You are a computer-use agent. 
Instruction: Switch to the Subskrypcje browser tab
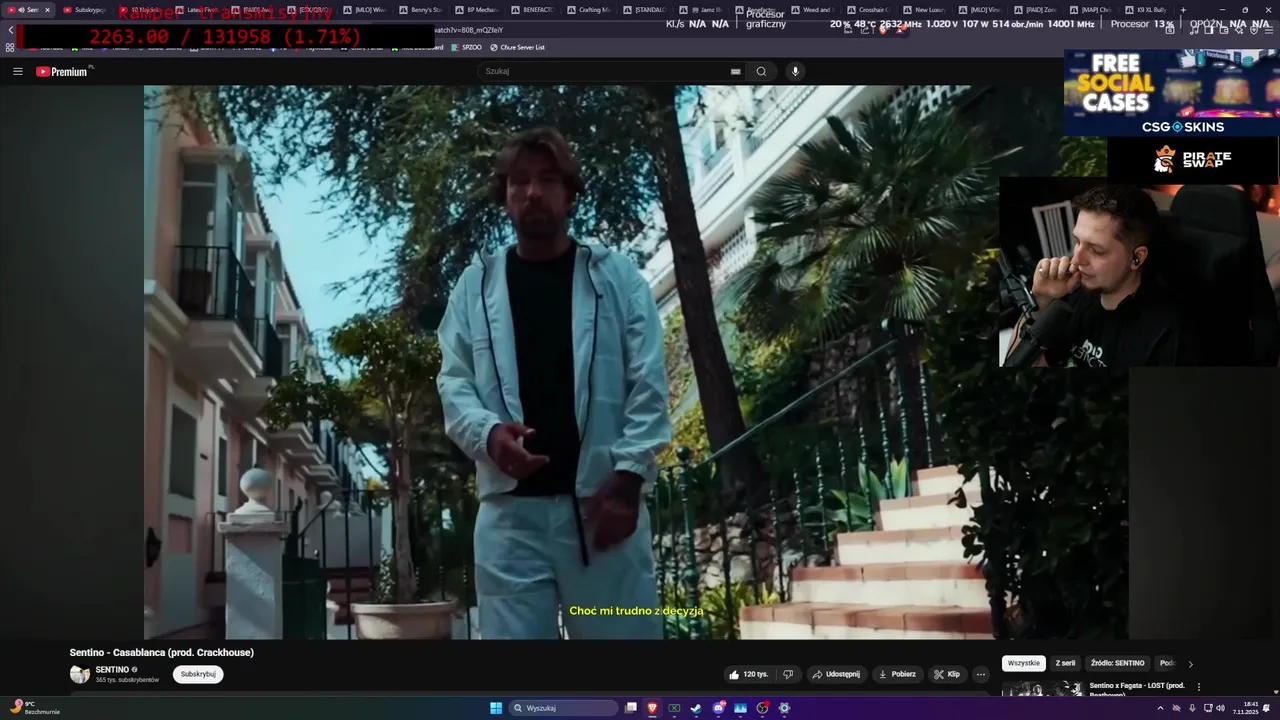coord(86,9)
